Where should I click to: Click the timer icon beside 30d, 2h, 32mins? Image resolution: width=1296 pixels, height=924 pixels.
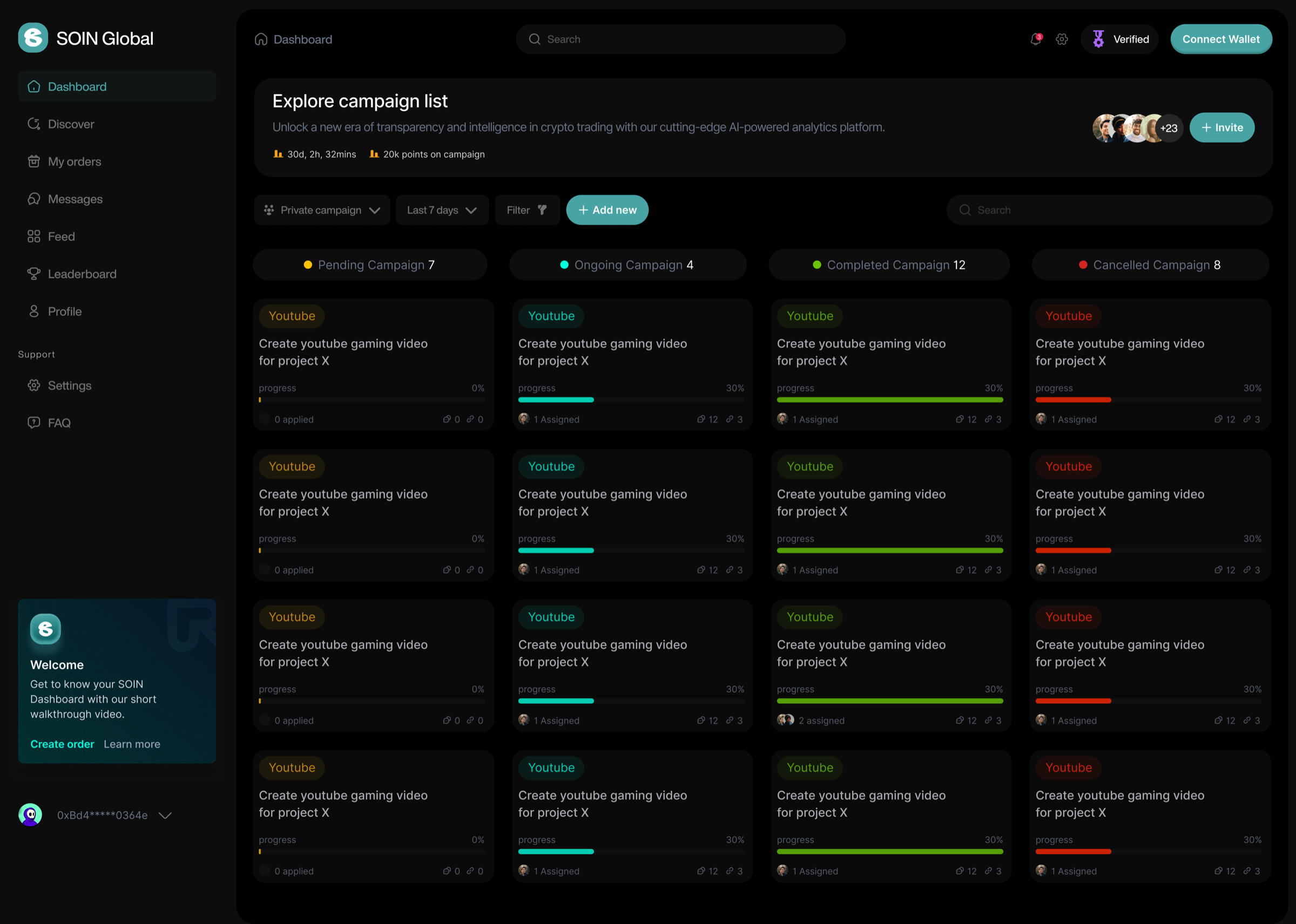tap(278, 154)
